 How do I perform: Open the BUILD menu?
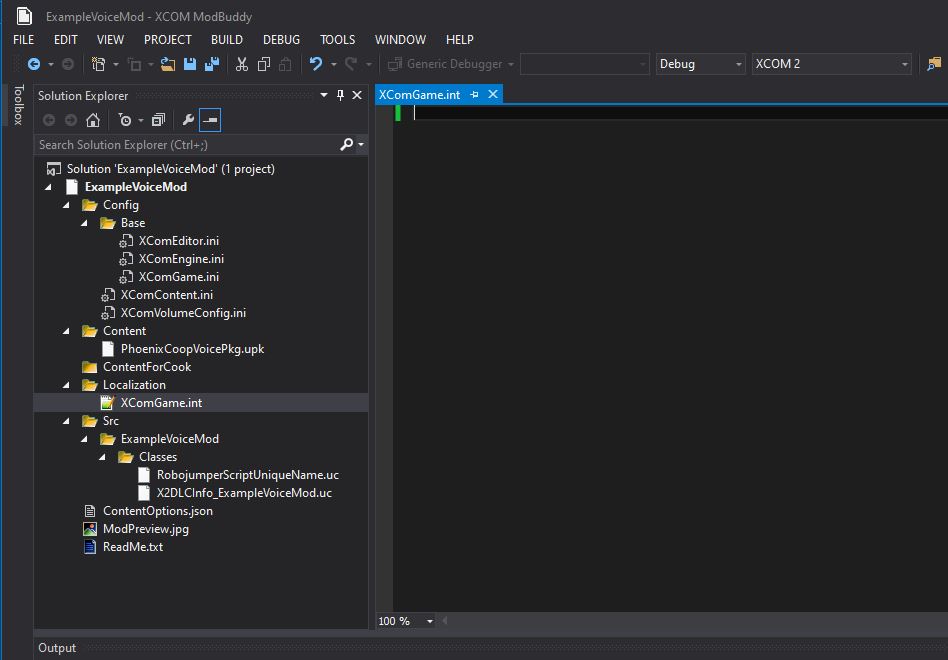coord(227,40)
